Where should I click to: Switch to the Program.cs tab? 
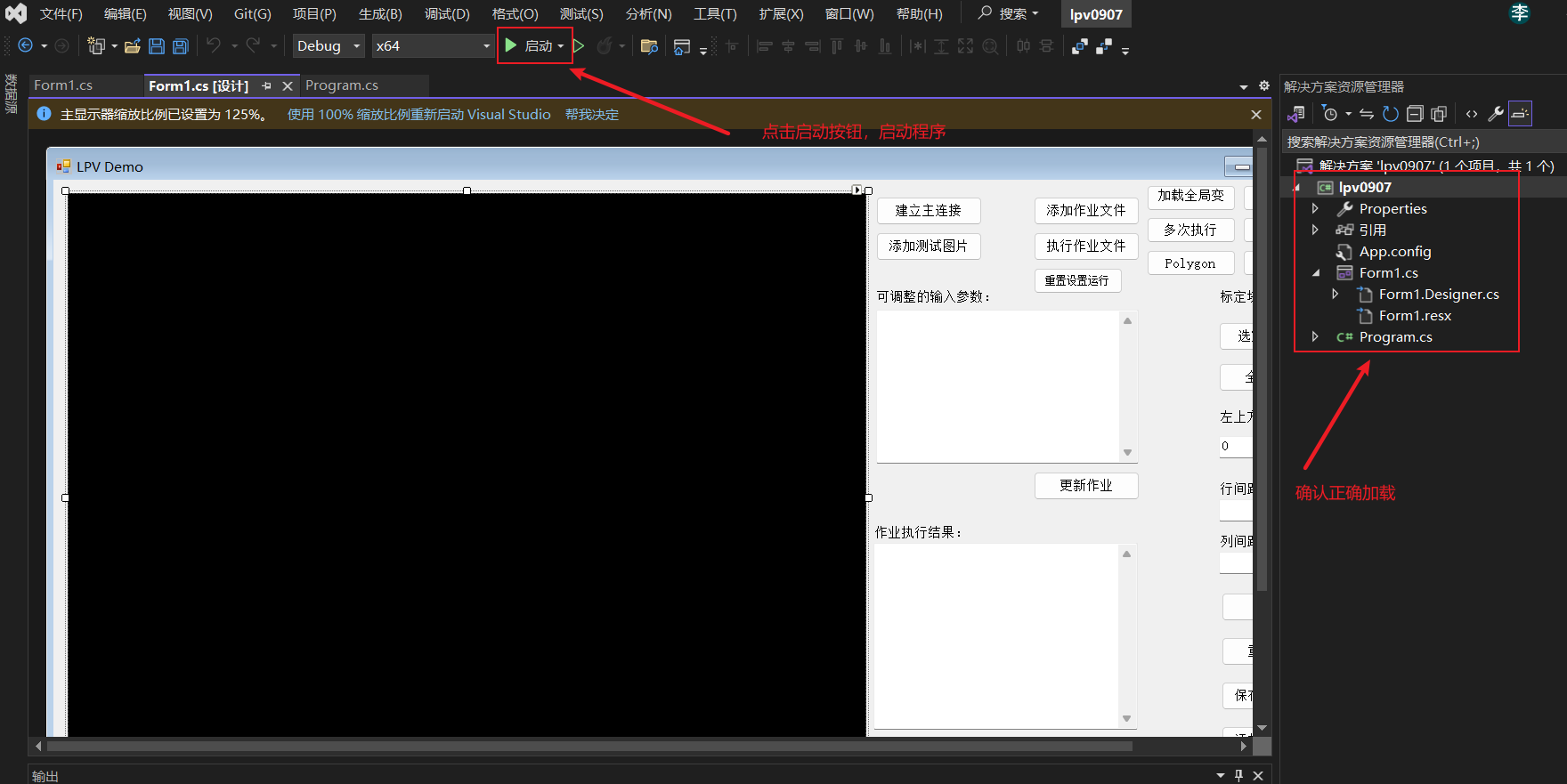coord(342,85)
